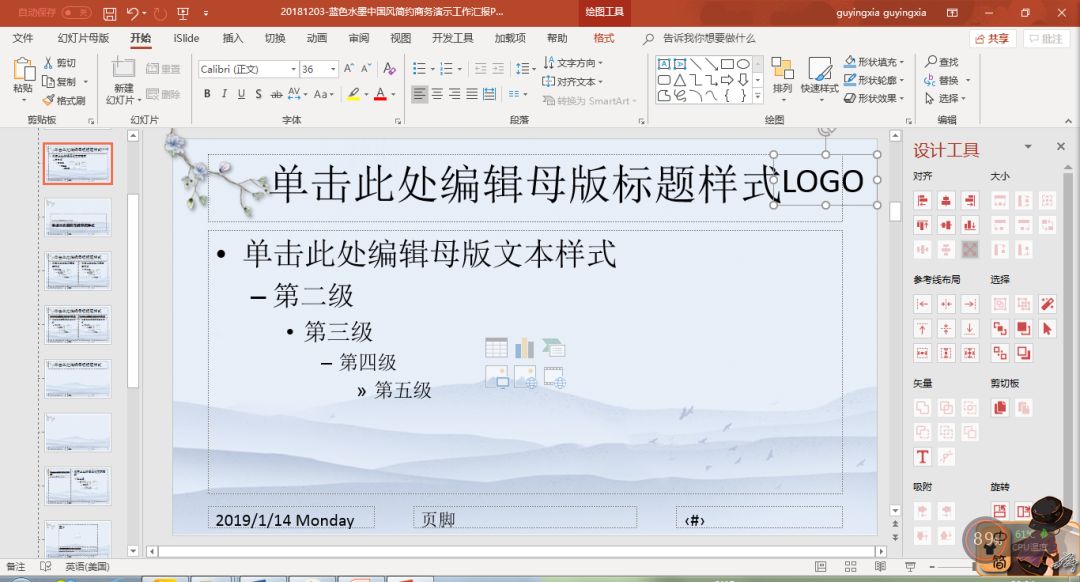Select the Format Painter tool

(62, 97)
